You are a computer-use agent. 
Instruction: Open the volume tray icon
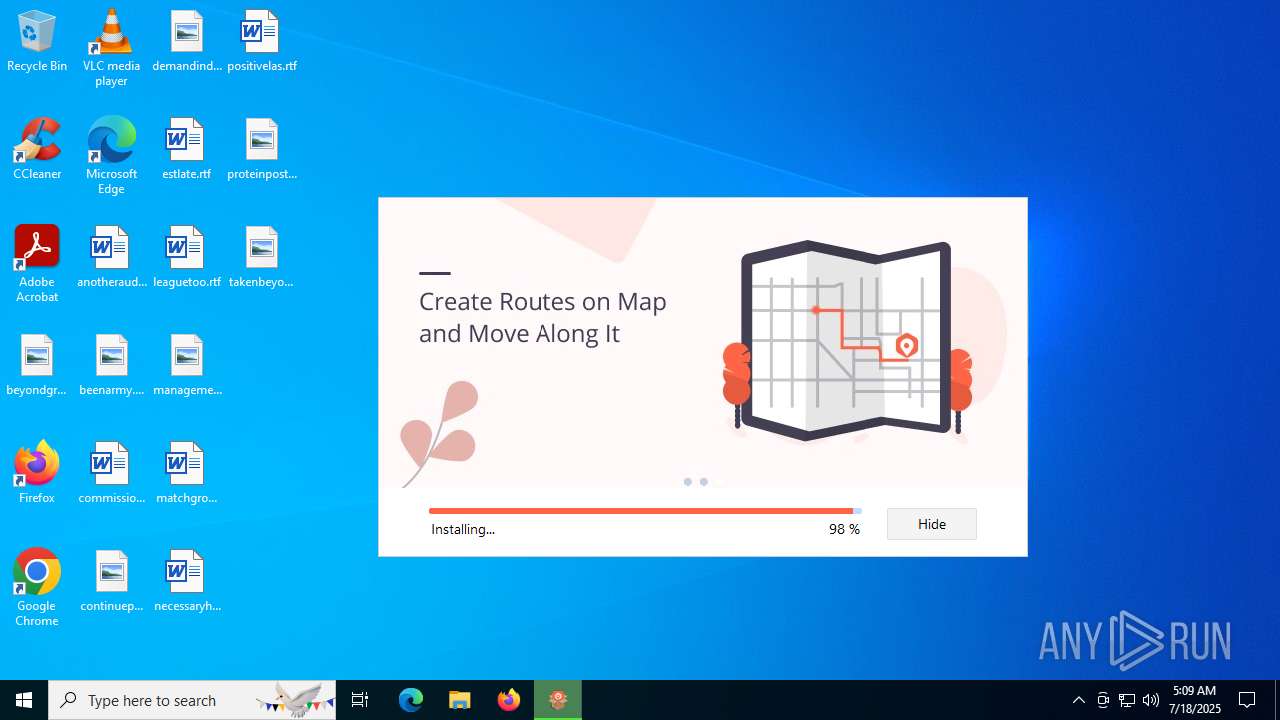[1151, 700]
